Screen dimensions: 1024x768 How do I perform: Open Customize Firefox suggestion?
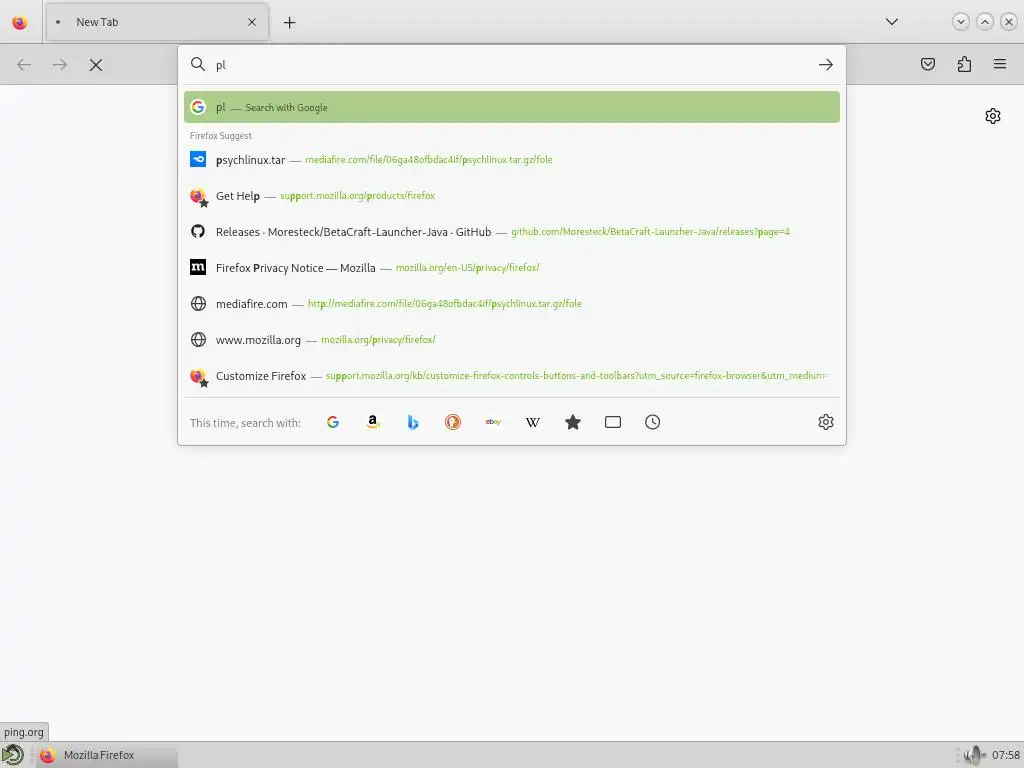(x=512, y=376)
